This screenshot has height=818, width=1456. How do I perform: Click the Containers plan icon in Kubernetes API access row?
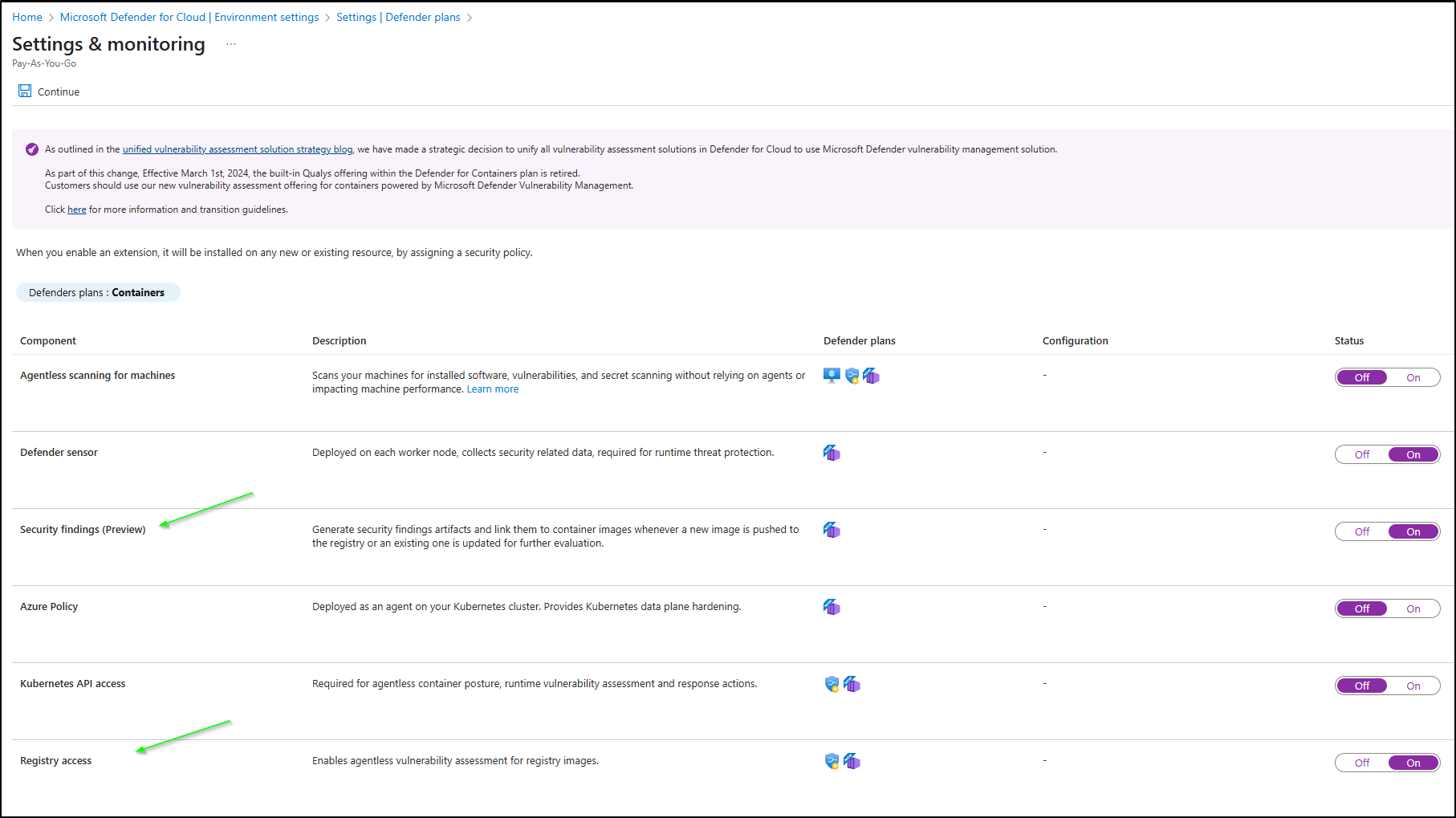tap(852, 684)
